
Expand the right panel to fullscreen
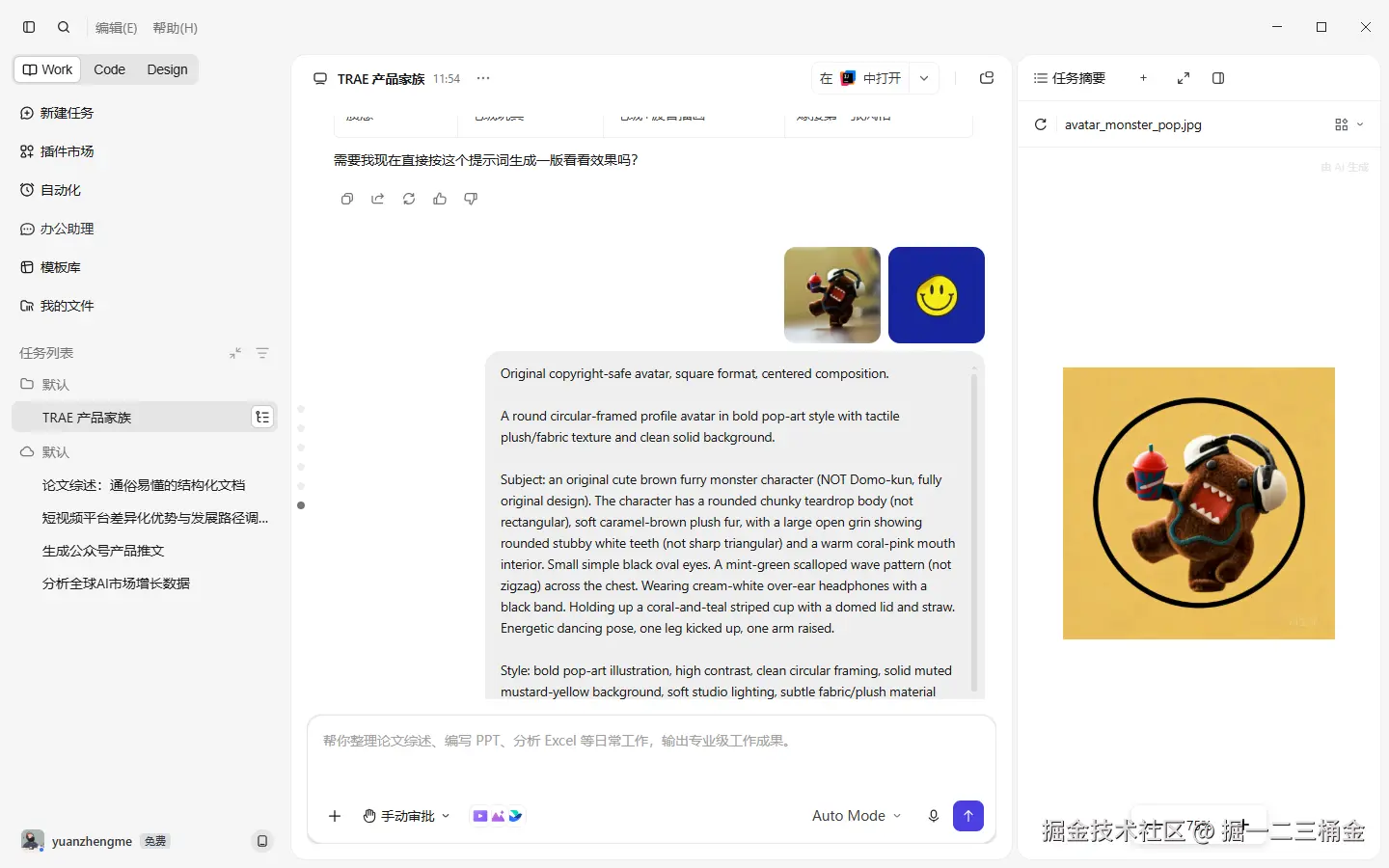coord(1184,78)
